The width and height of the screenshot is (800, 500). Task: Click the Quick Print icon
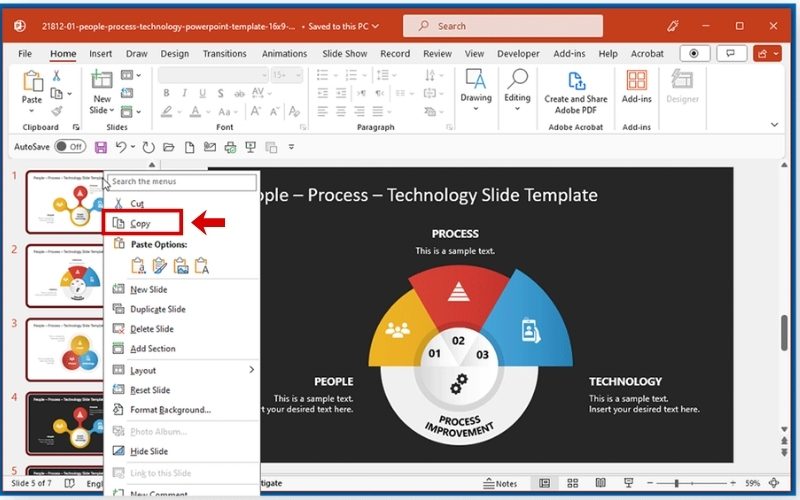(x=230, y=147)
